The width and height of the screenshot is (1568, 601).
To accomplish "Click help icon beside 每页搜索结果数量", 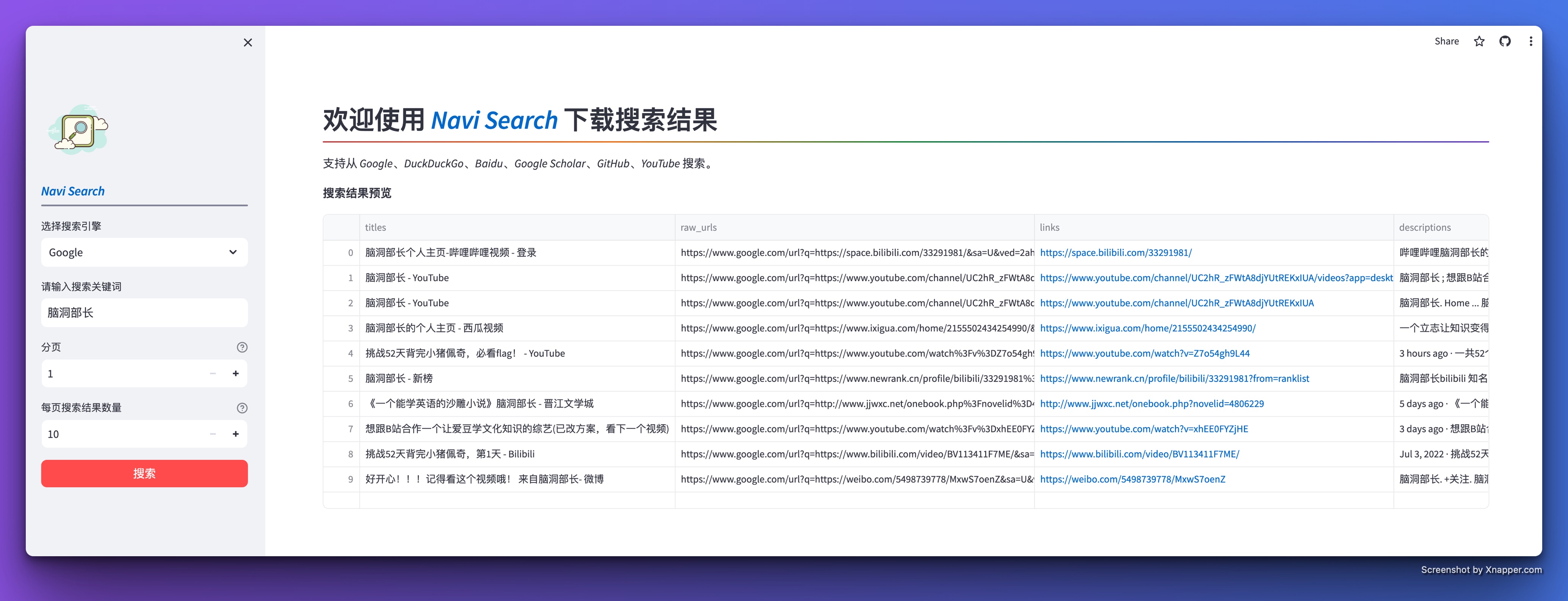I will click(241, 408).
